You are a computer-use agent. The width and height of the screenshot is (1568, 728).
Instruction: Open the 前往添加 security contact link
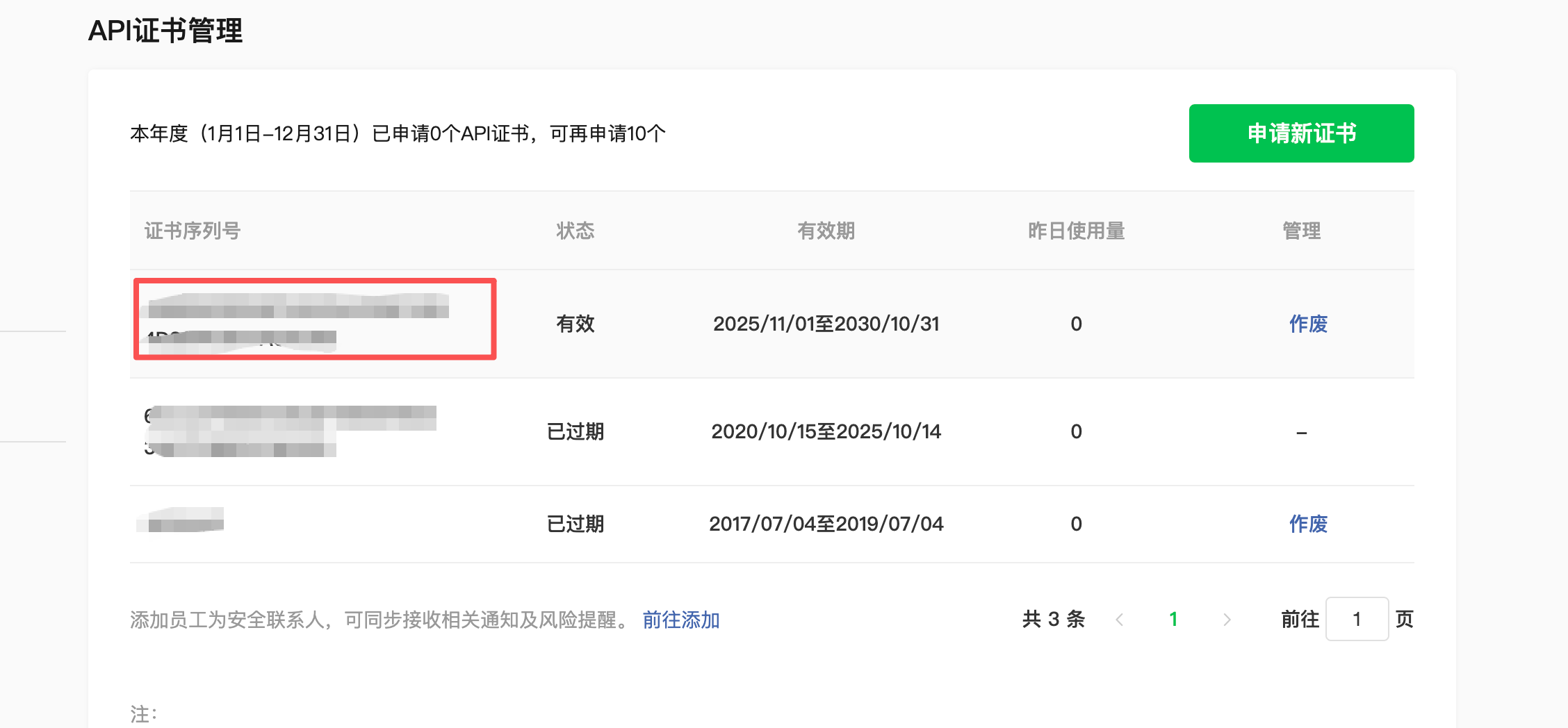680,620
